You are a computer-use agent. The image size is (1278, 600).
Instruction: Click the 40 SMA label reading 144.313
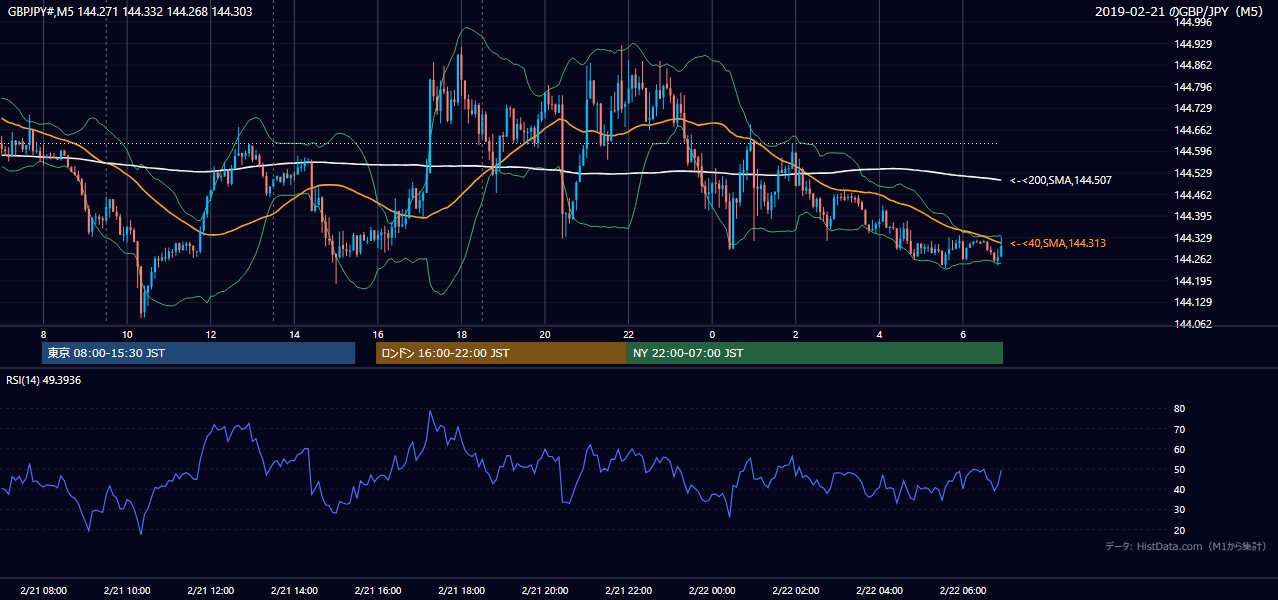[x=1057, y=243]
